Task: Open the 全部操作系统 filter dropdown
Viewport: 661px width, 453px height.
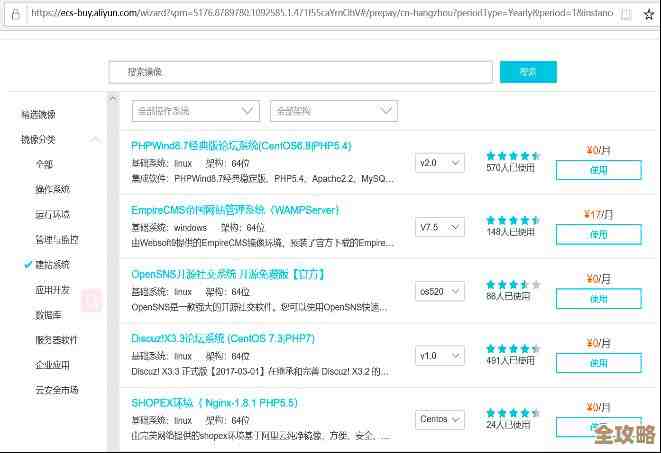Action: point(196,111)
